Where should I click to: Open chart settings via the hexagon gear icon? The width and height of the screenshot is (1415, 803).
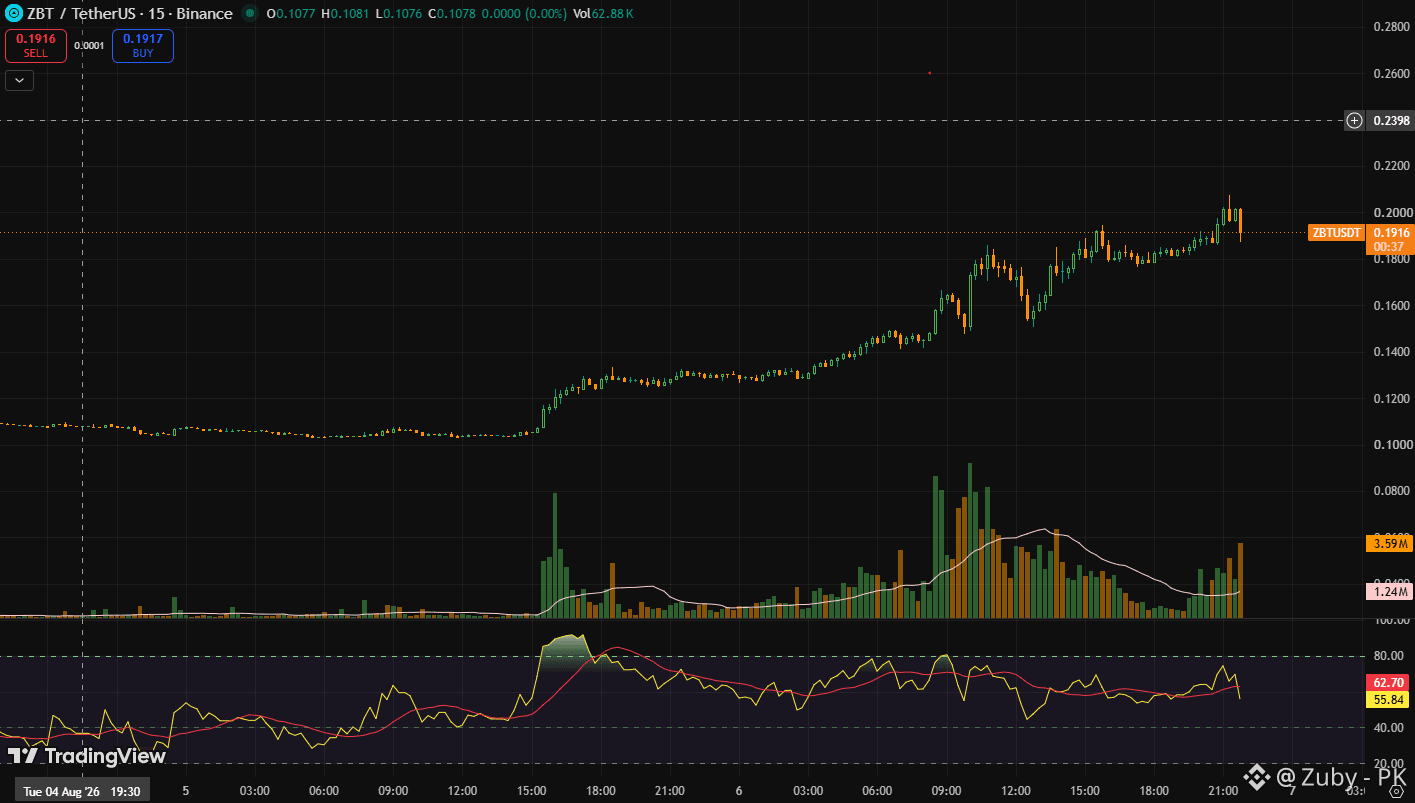1396,790
